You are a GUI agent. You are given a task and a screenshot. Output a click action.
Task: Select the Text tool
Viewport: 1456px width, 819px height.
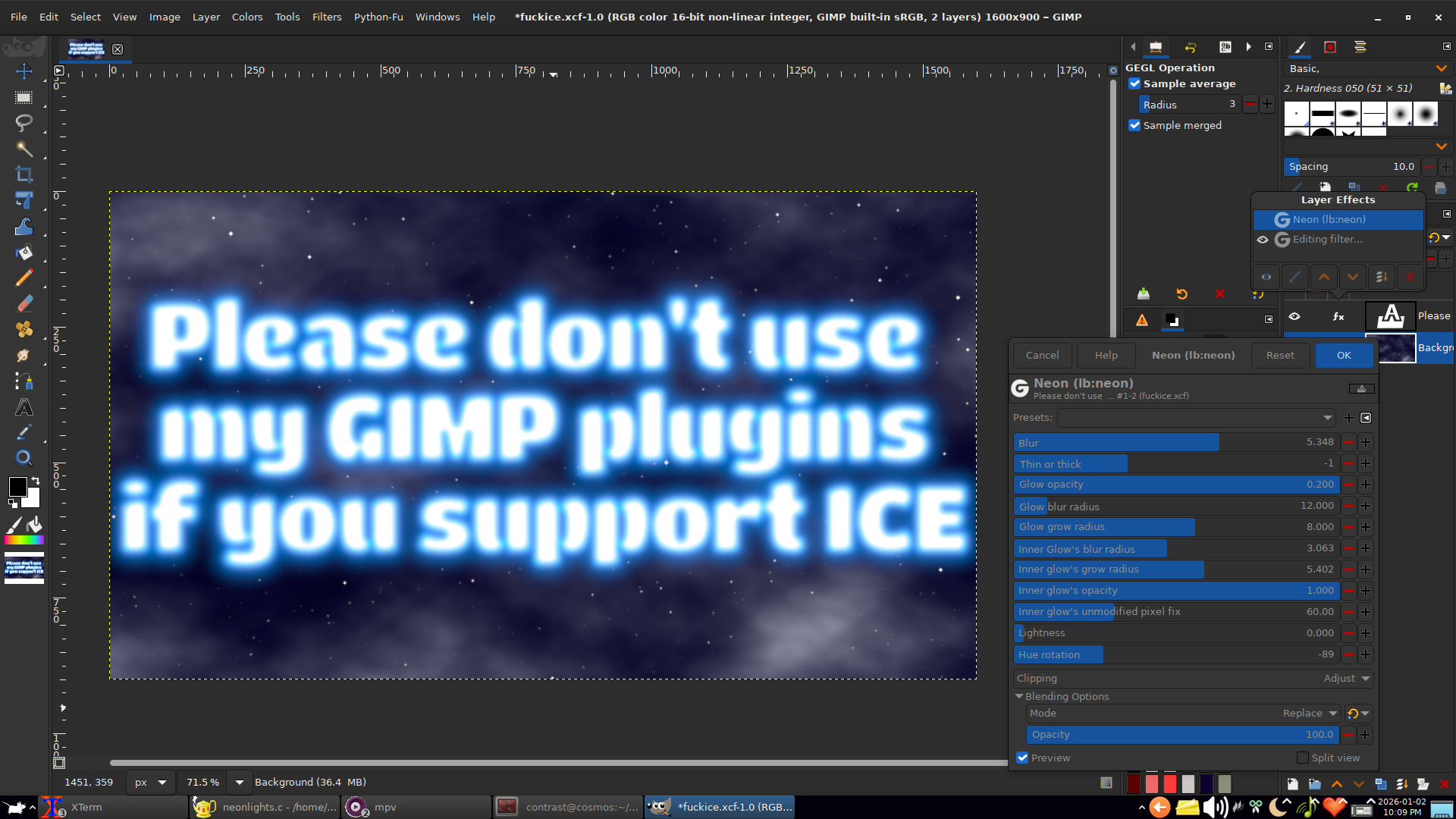click(x=24, y=408)
